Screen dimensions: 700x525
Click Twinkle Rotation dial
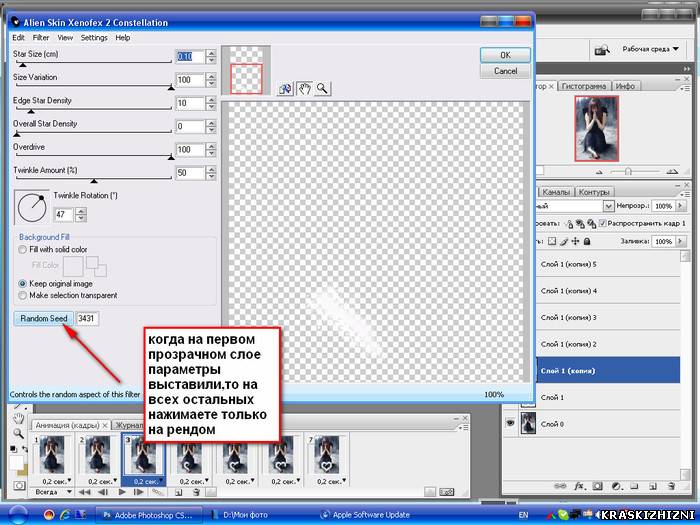click(x=32, y=207)
